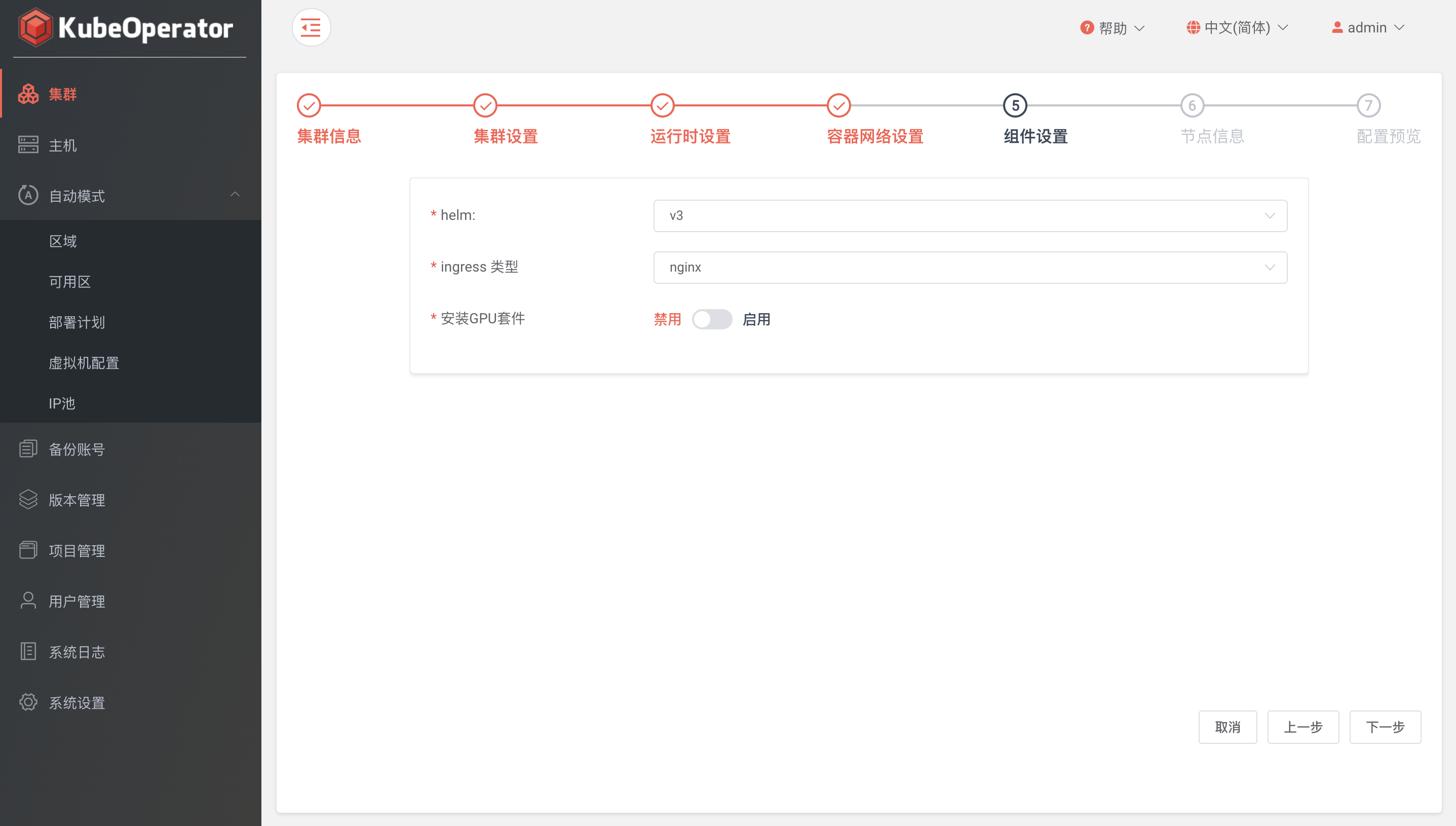Expand the admin user dropdown
The width and height of the screenshot is (1456, 826).
[1367, 27]
